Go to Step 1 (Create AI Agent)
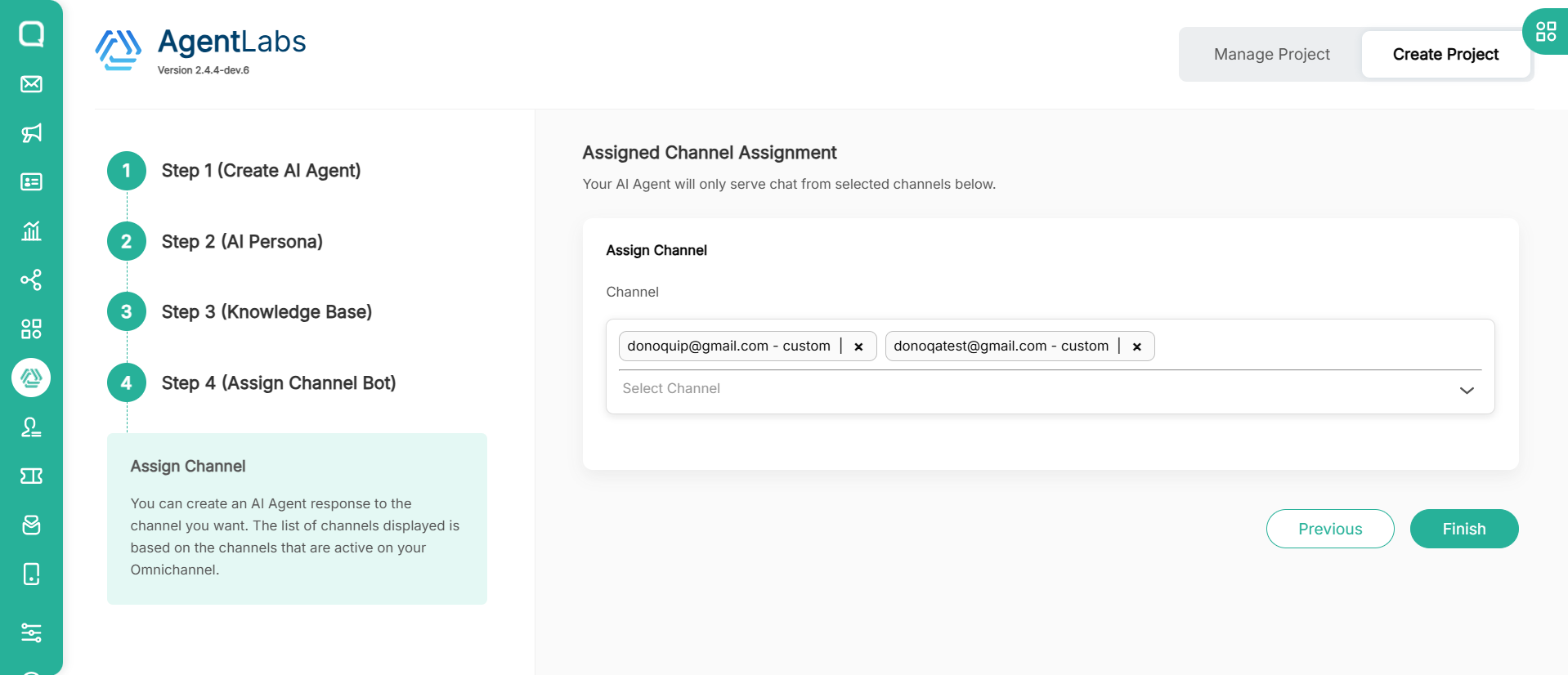1568x675 pixels. pyautogui.click(x=260, y=171)
